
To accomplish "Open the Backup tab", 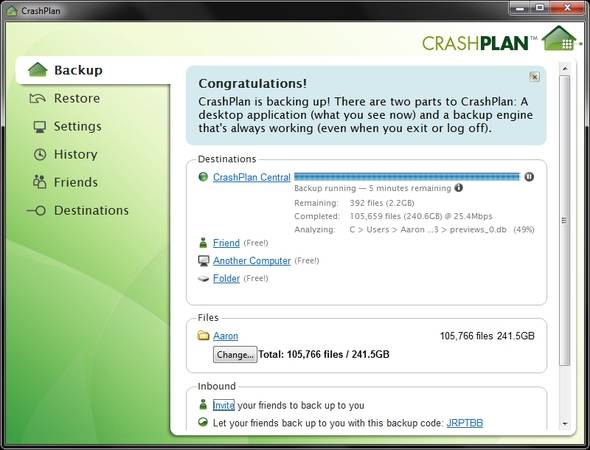I will (x=93, y=70).
